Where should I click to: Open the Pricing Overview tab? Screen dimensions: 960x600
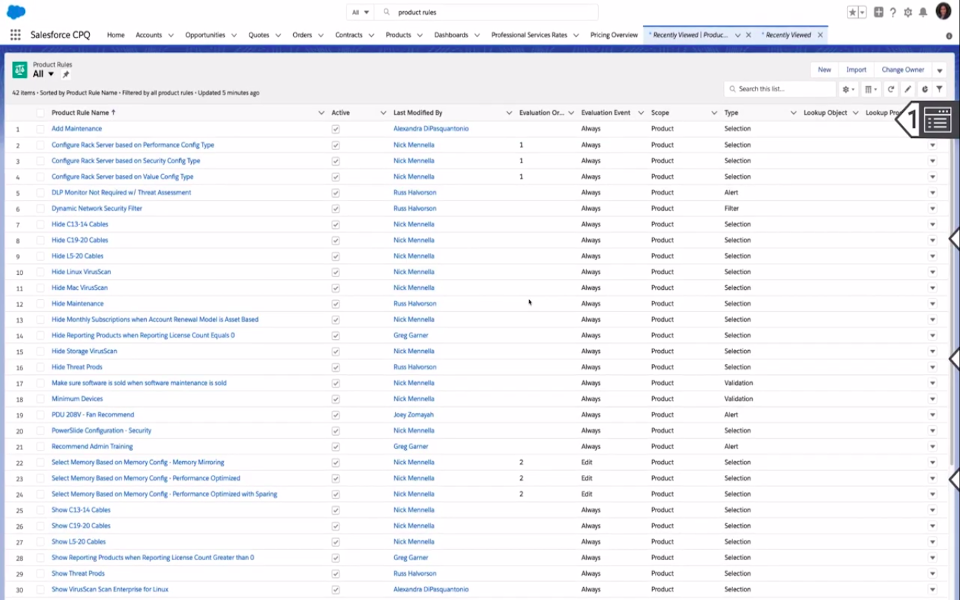pyautogui.click(x=614, y=35)
